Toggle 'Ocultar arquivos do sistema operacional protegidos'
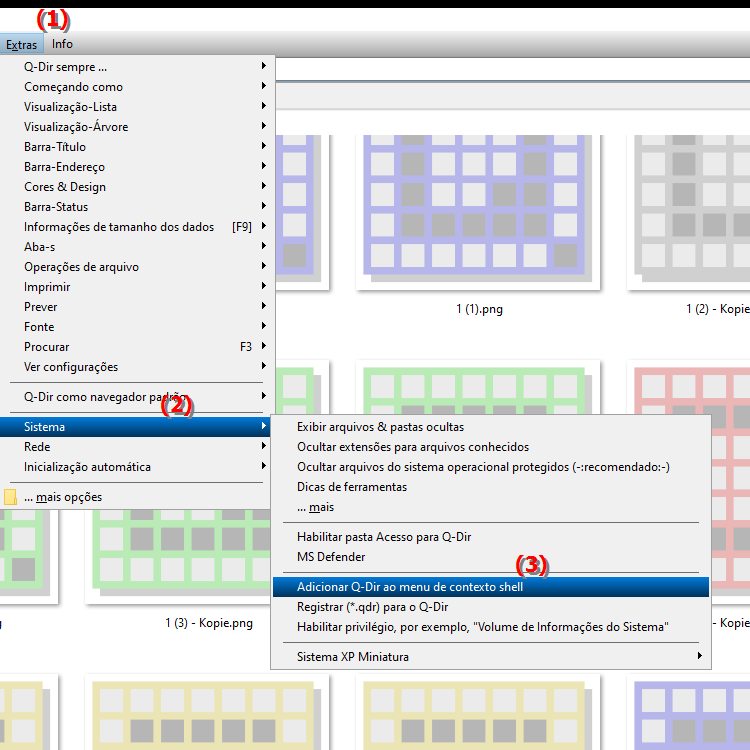The image size is (750, 750). pos(491,467)
